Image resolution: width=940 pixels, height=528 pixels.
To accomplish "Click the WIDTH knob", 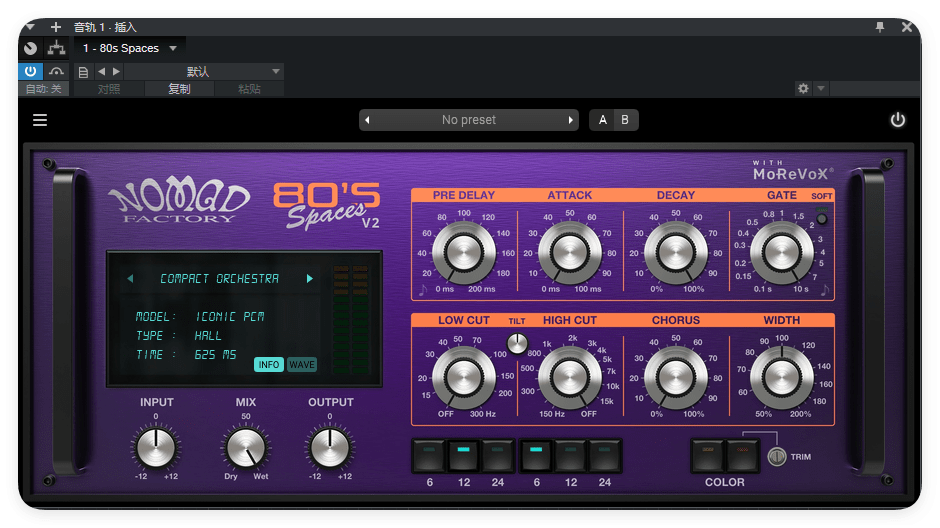I will pos(782,378).
